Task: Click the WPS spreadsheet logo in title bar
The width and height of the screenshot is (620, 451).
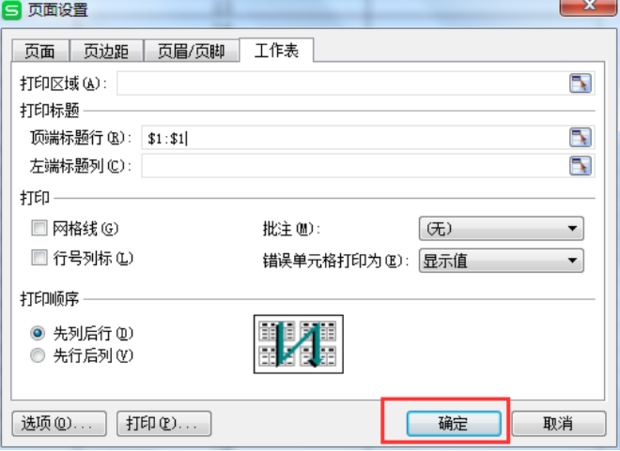Action: [12, 10]
